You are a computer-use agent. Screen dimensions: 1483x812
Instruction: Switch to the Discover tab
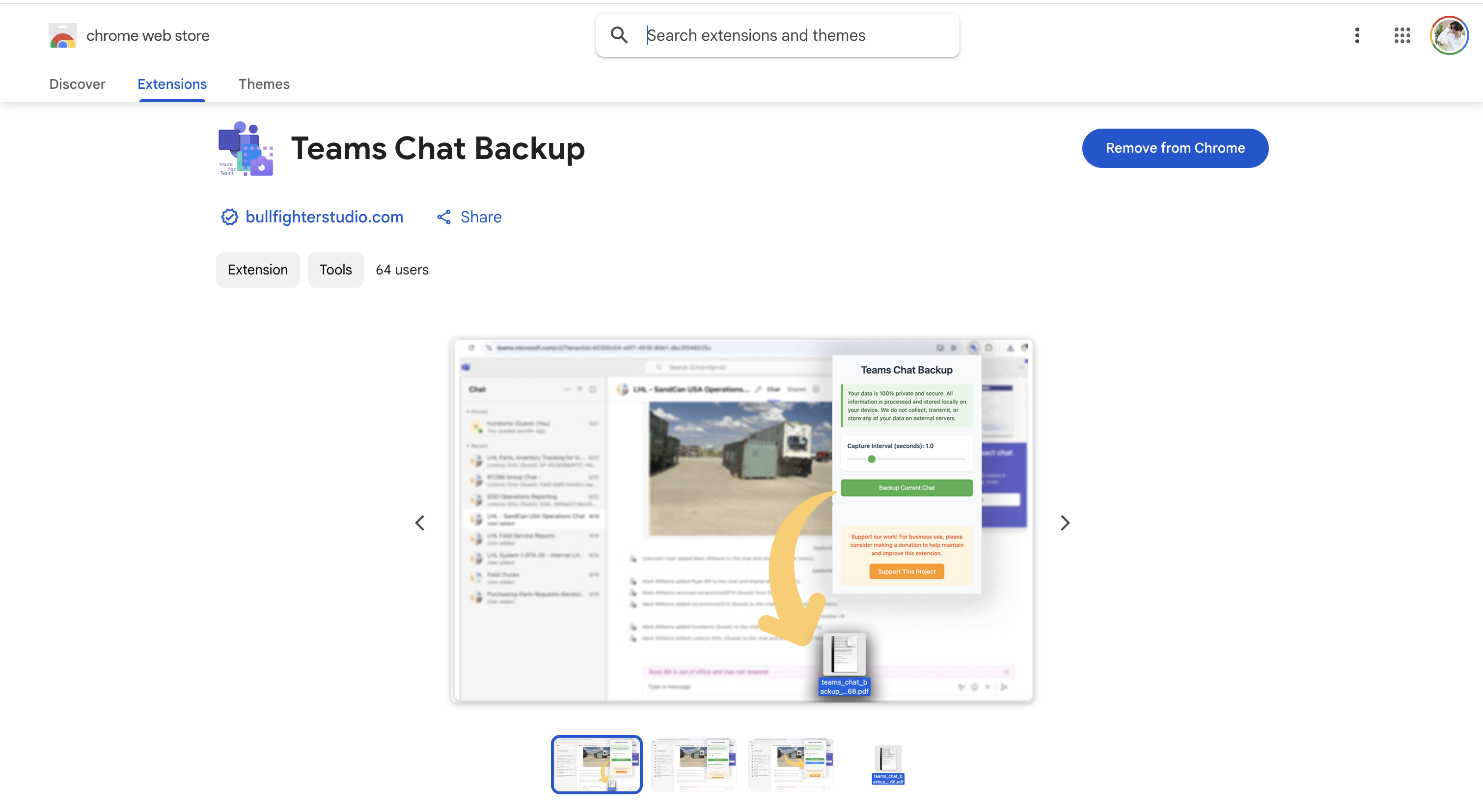[x=77, y=84]
